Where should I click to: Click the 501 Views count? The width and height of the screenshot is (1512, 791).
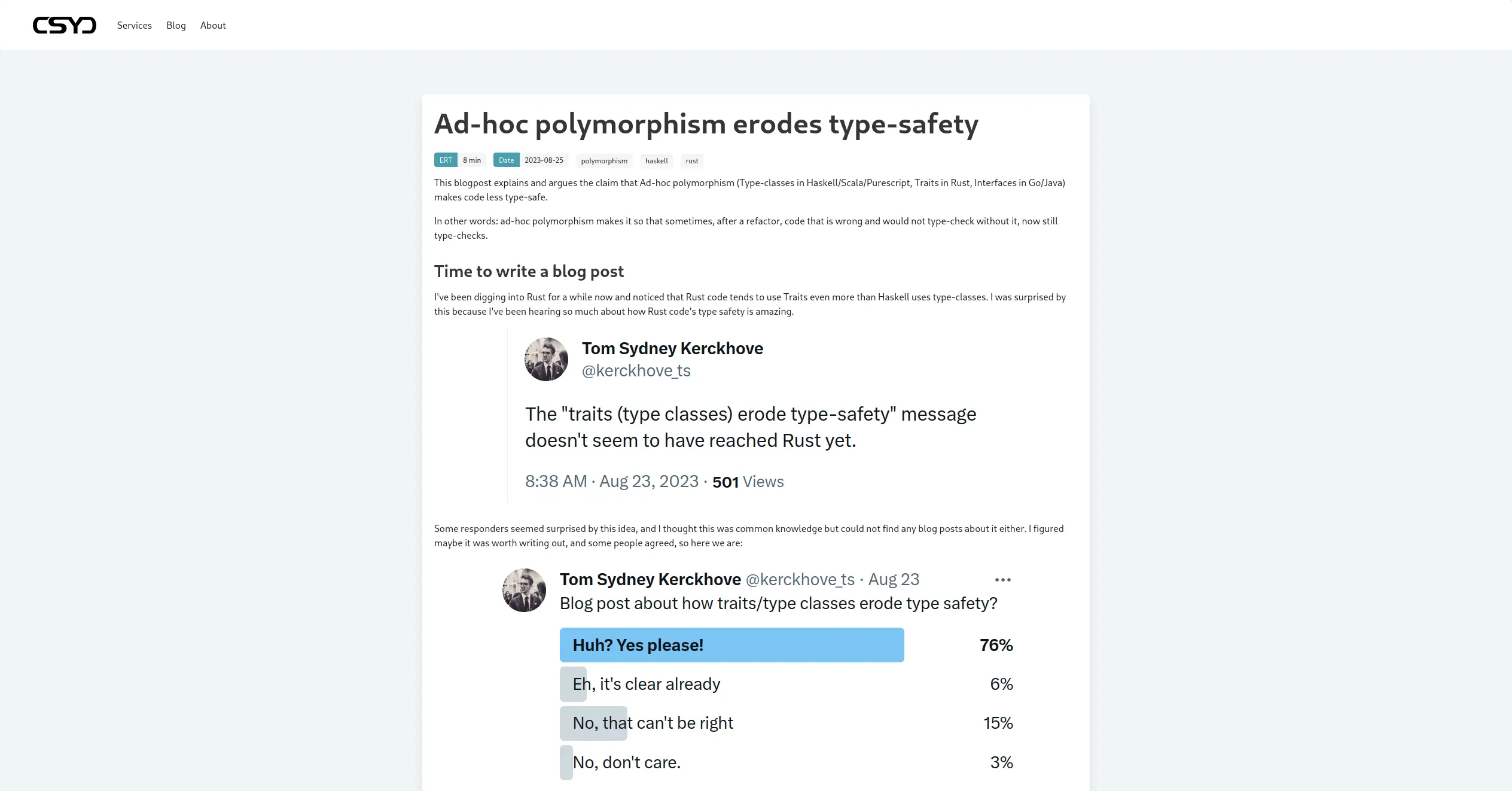(x=748, y=482)
